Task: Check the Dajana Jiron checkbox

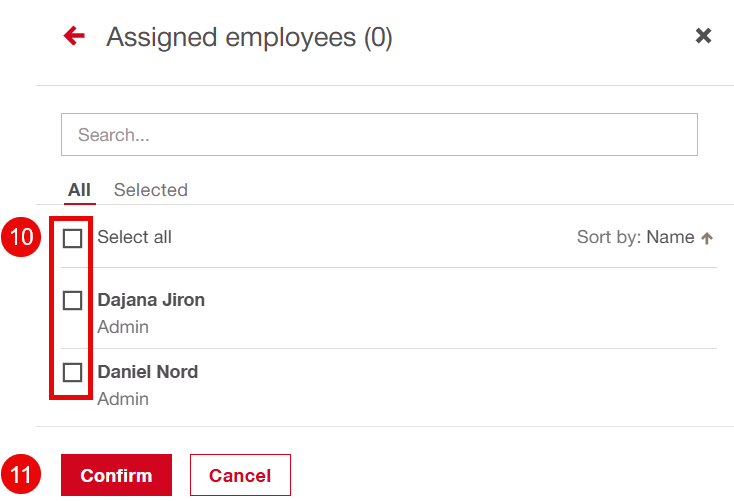Action: 72,300
